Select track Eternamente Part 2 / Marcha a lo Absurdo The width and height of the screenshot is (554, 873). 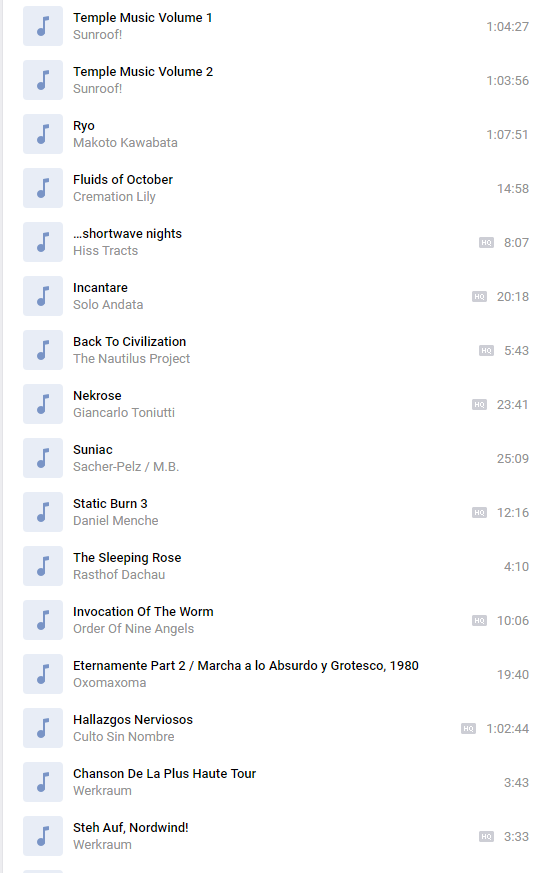click(246, 665)
